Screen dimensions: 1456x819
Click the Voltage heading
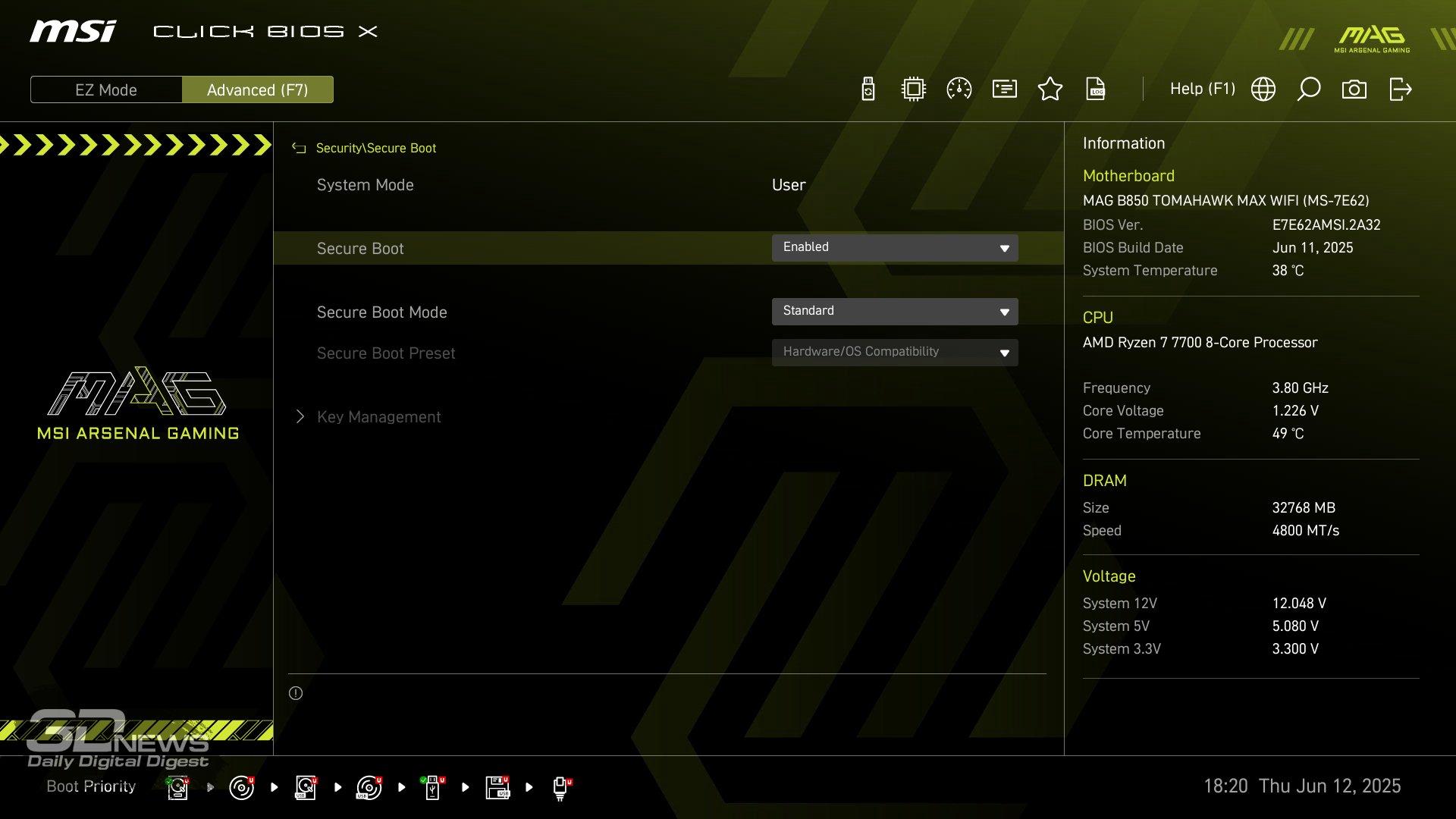tap(1109, 576)
